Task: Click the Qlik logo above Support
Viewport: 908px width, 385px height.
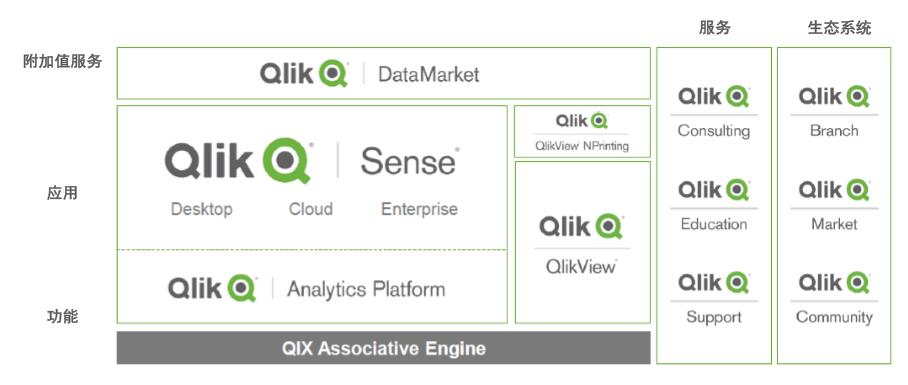Action: 713,283
